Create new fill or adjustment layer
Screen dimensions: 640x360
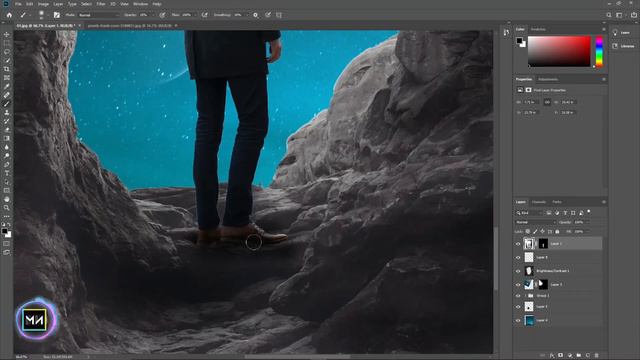(x=570, y=356)
